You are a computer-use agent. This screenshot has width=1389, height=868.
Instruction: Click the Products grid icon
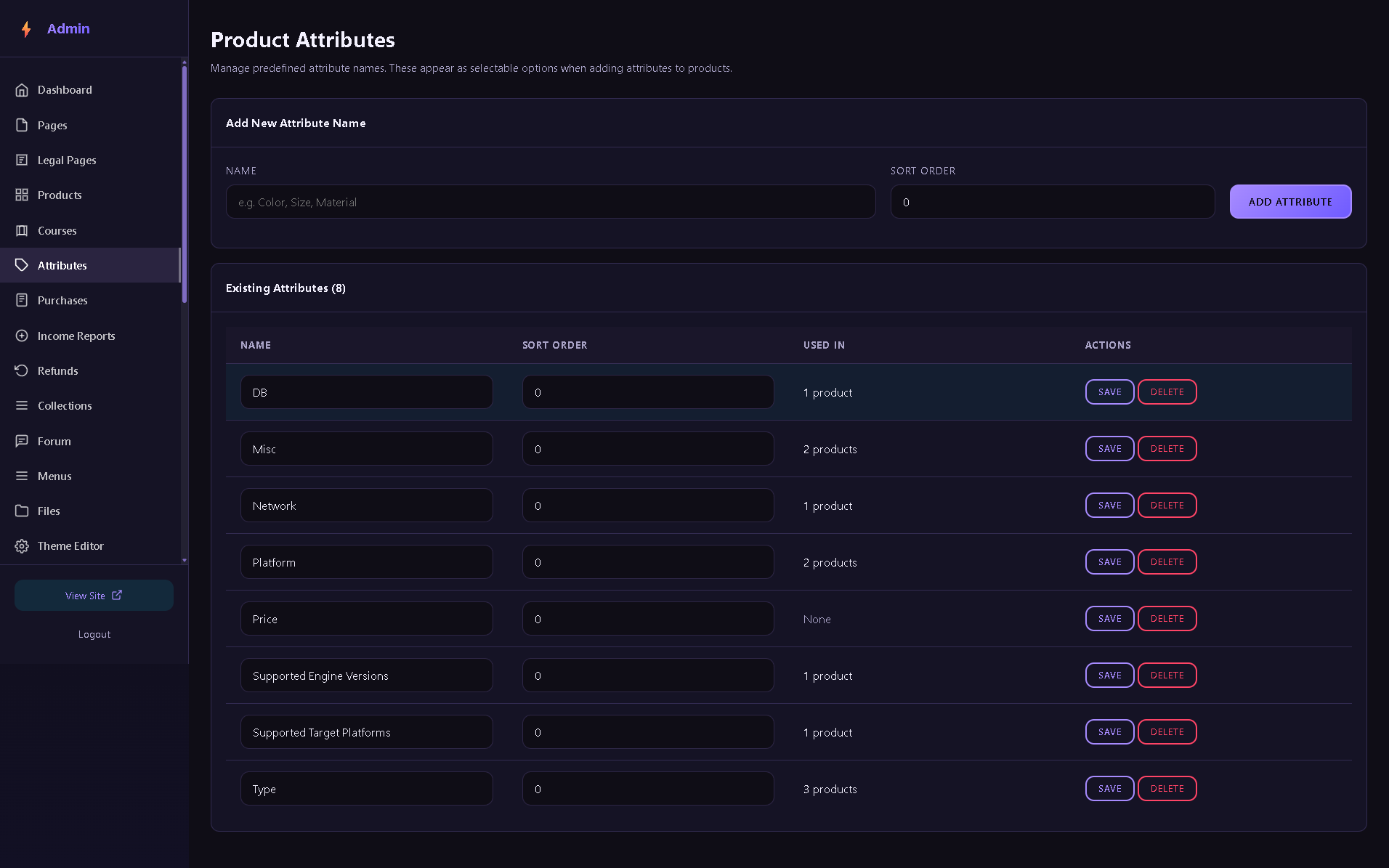(x=22, y=195)
